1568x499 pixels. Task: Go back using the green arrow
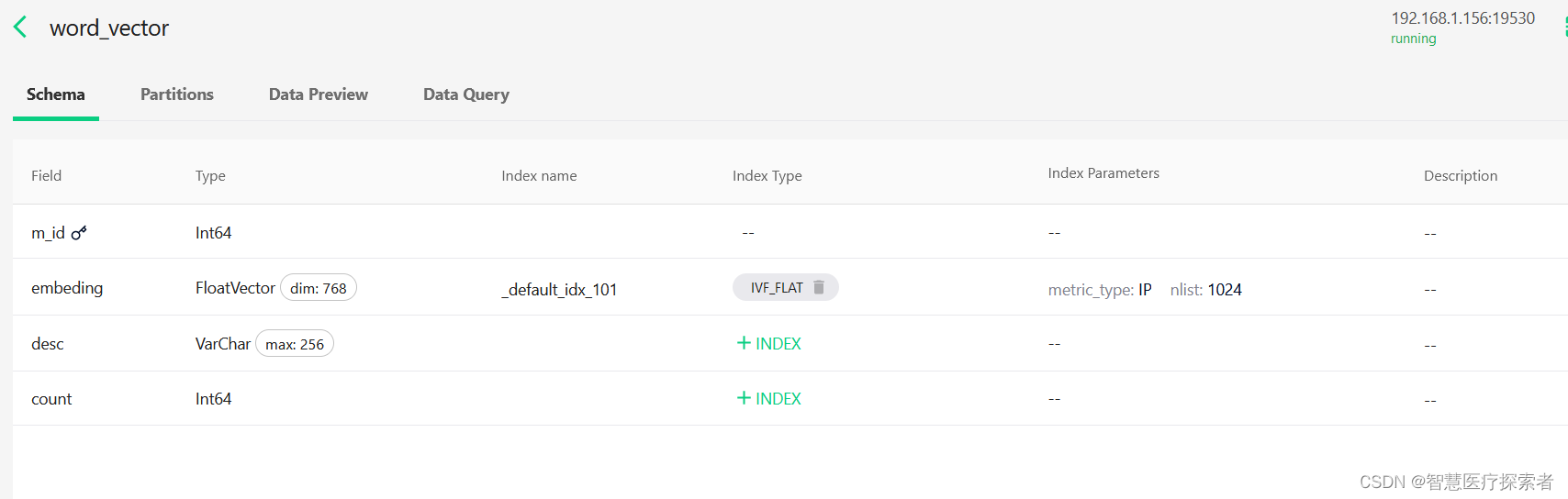pos(20,27)
